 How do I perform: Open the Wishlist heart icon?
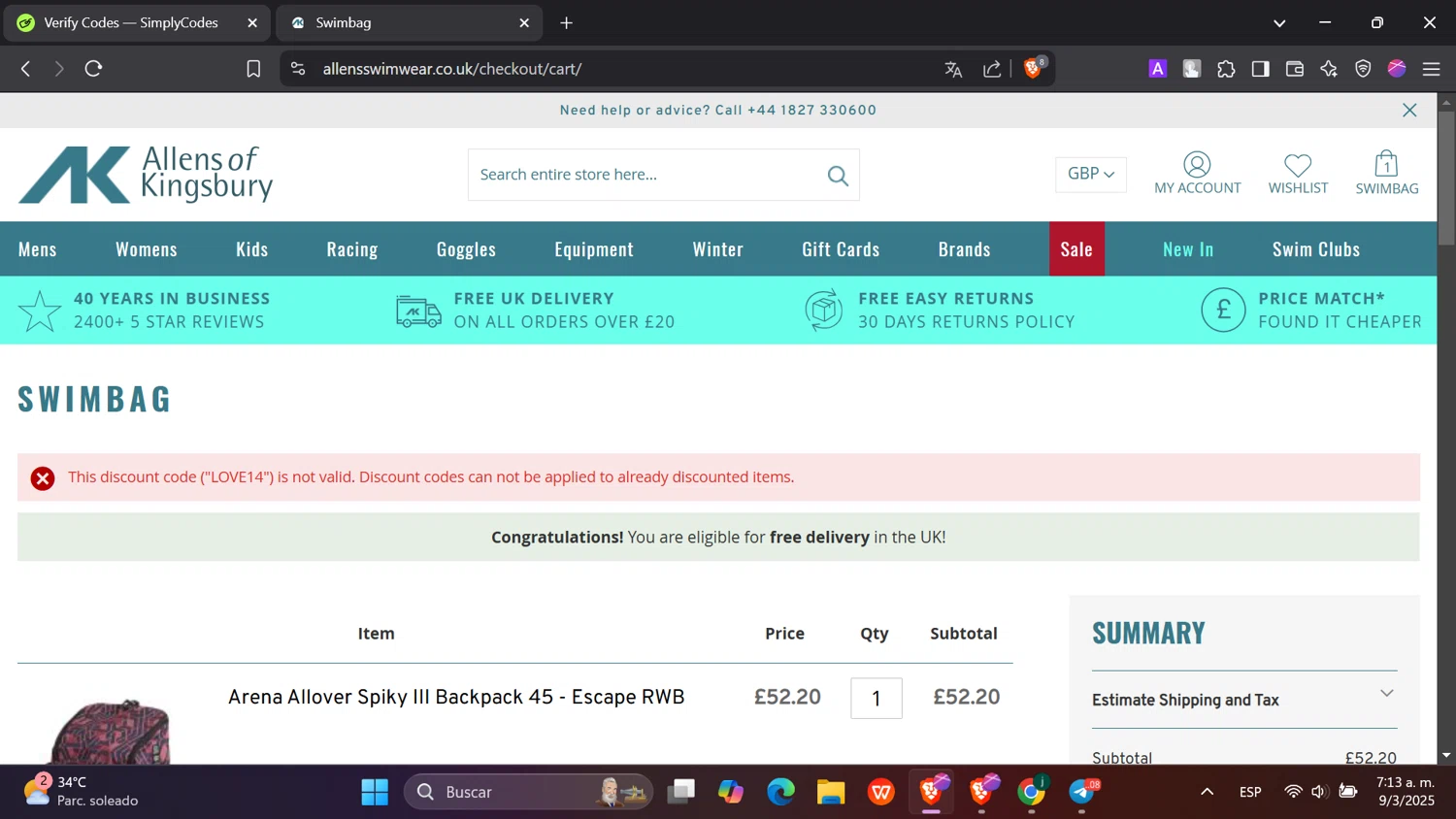click(1298, 174)
